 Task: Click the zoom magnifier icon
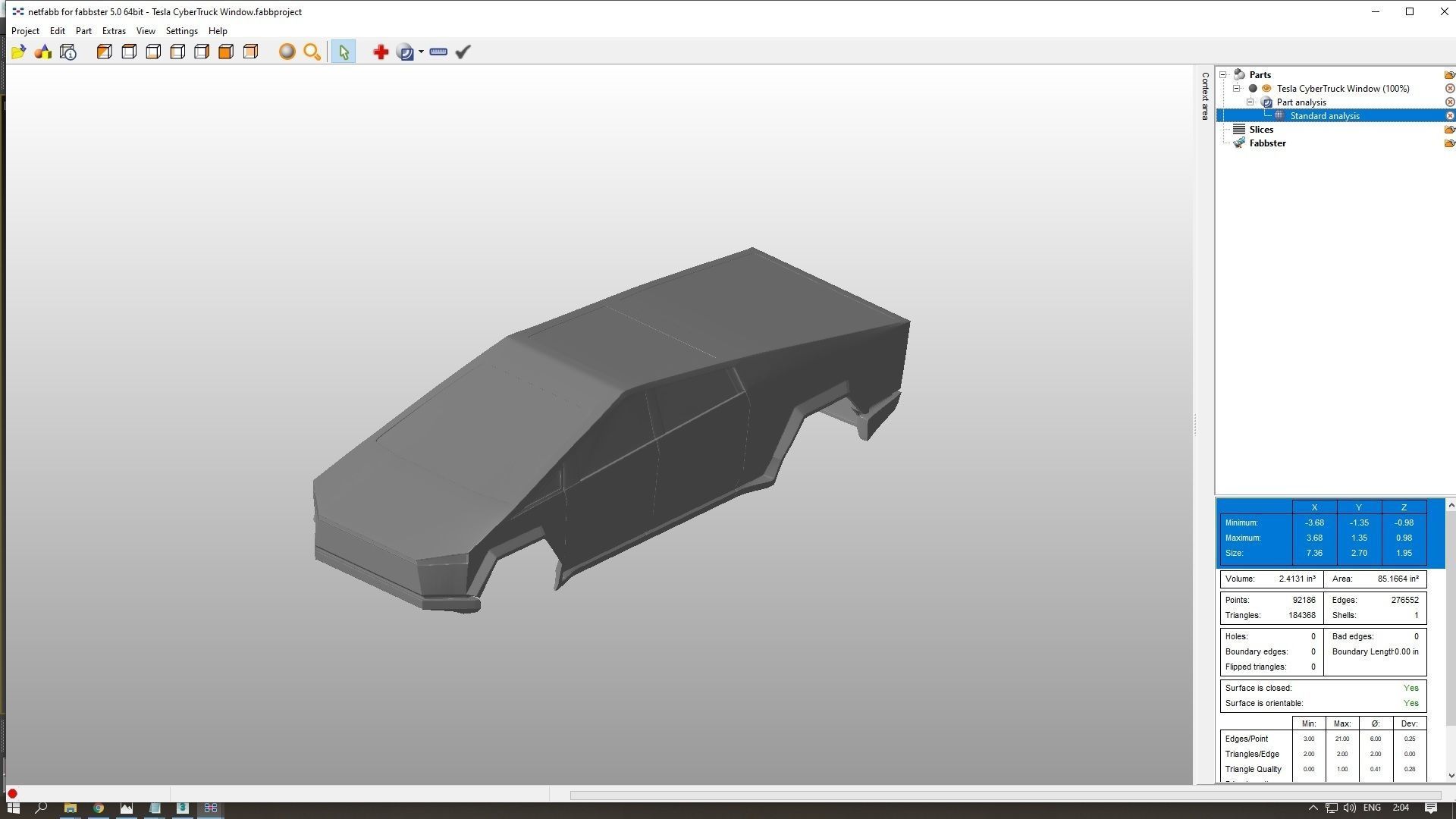[x=312, y=52]
